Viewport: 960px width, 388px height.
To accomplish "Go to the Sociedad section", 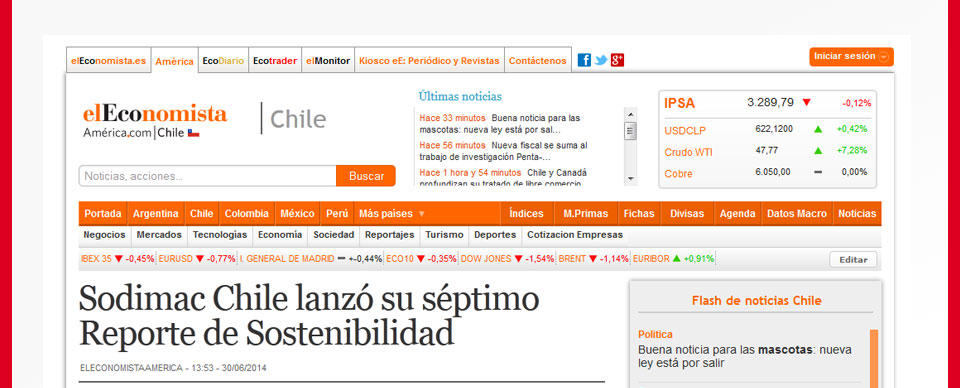I will 334,235.
